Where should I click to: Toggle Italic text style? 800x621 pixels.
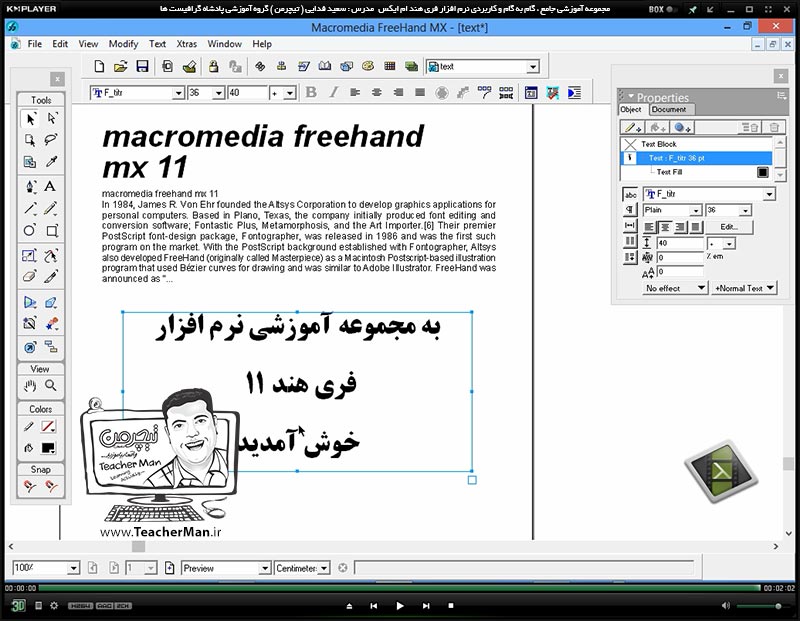pyautogui.click(x=333, y=92)
